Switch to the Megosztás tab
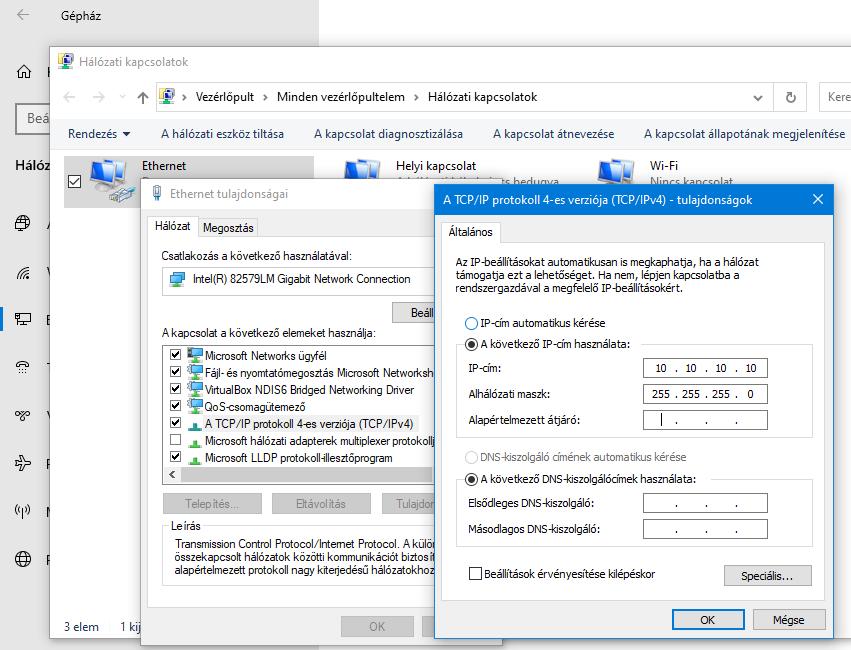 pos(228,227)
